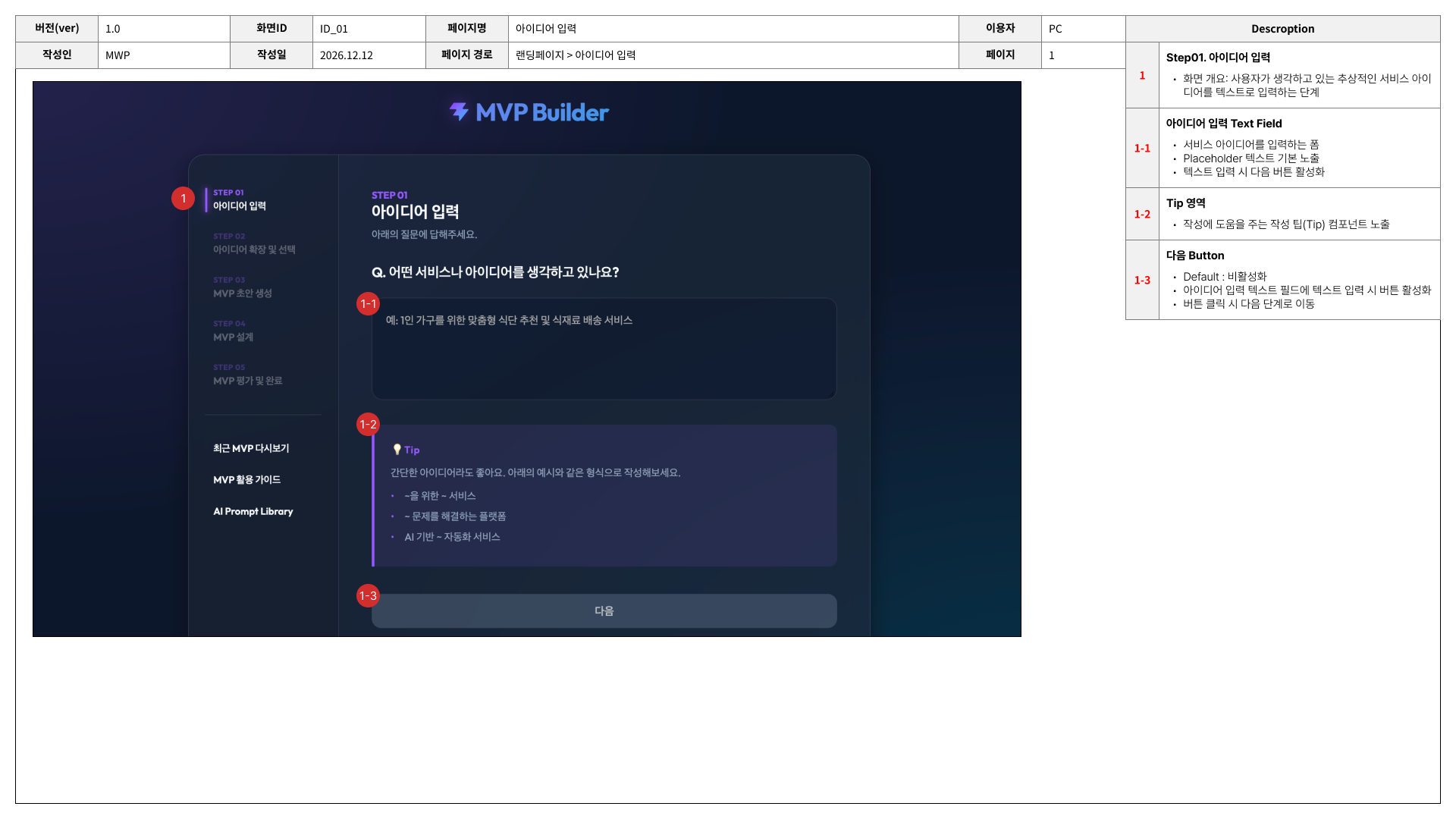Image resolution: width=1456 pixels, height=819 pixels.
Task: Click the 버전 value '1.0'
Action: (x=113, y=29)
